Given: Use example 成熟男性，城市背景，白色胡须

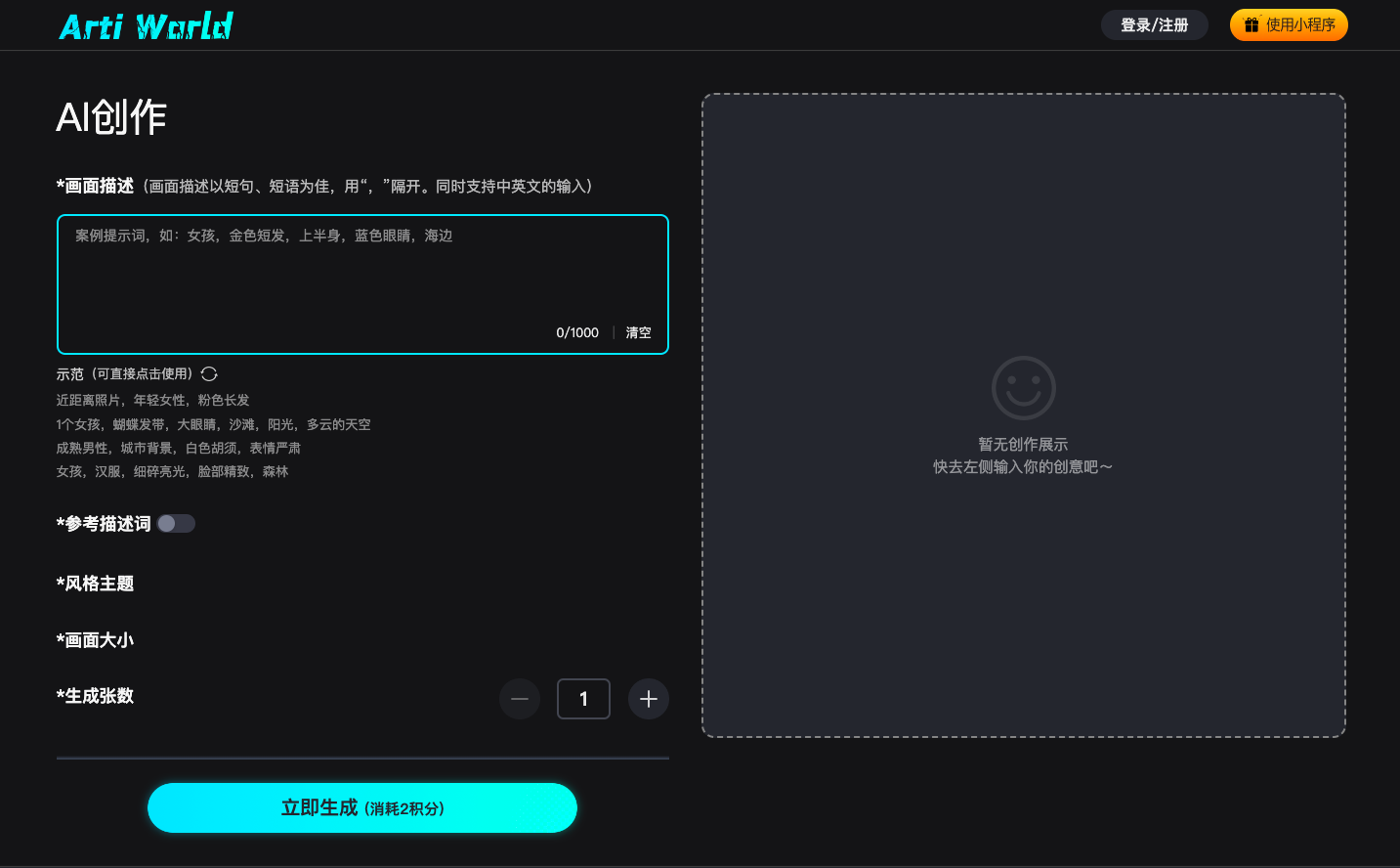Looking at the screenshot, I should click(179, 449).
